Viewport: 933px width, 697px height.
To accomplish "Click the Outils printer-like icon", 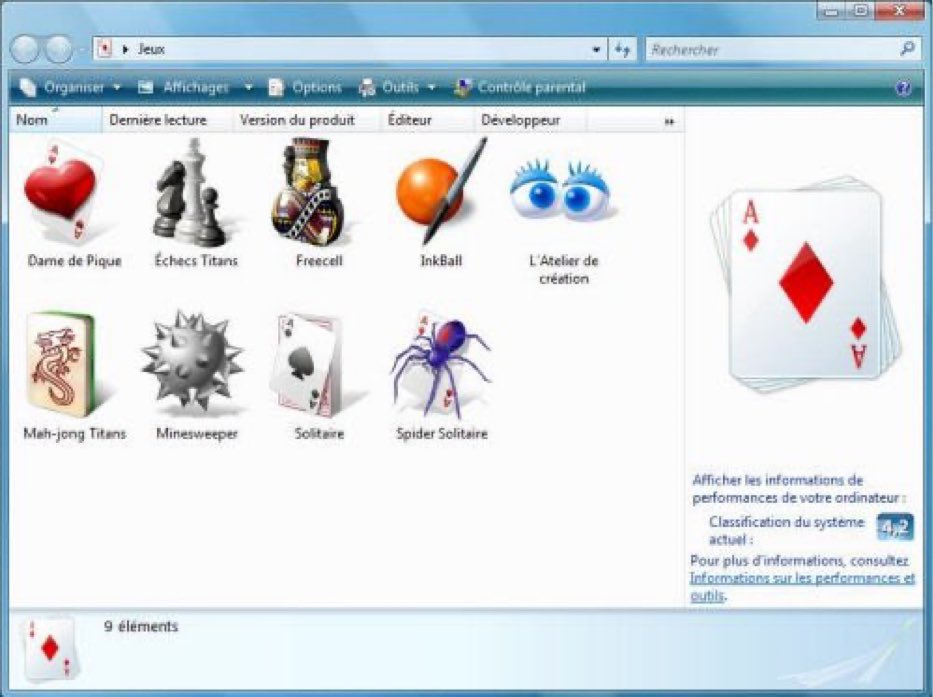I will 367,88.
